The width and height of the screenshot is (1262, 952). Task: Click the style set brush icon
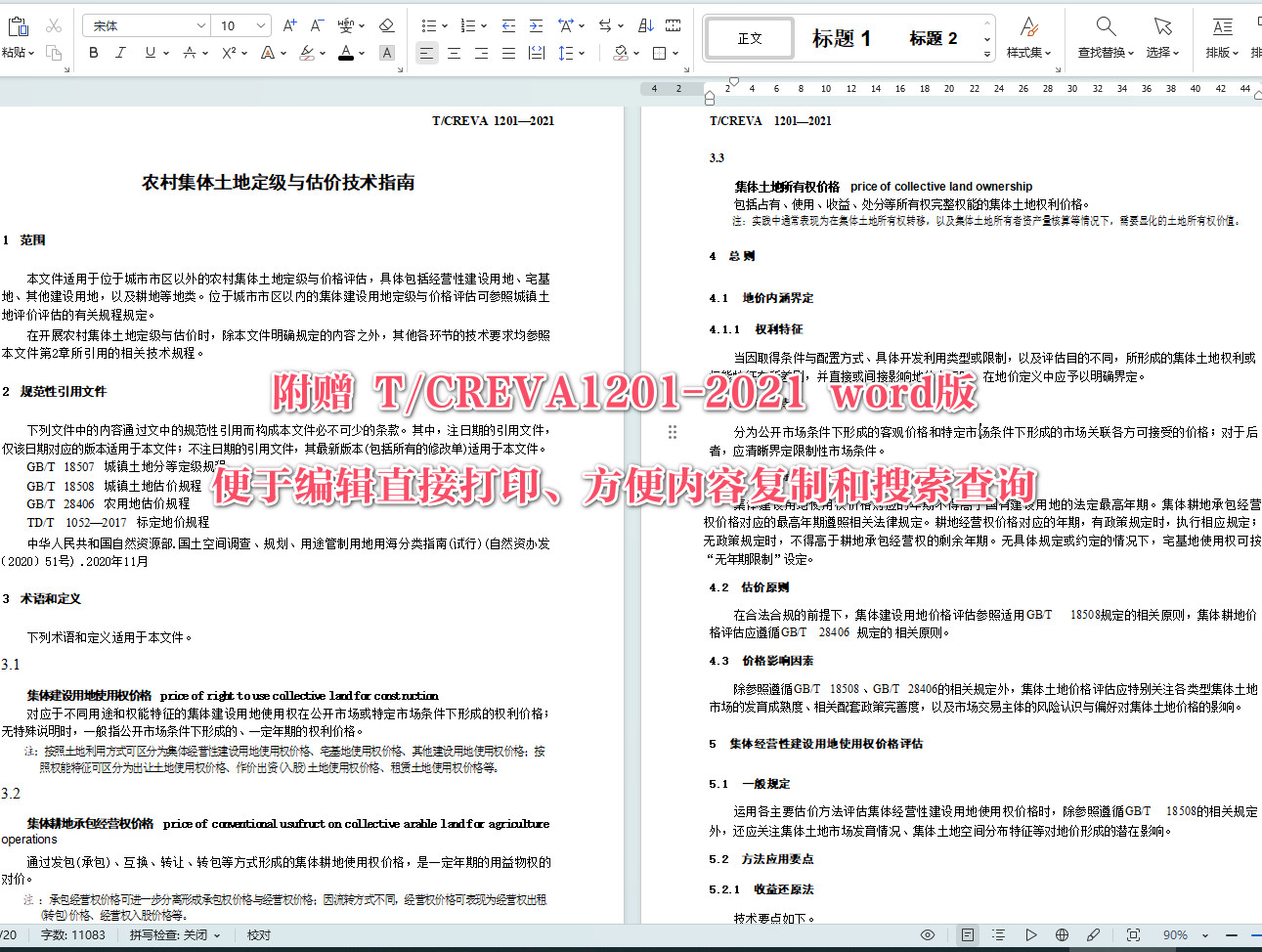[x=1028, y=26]
